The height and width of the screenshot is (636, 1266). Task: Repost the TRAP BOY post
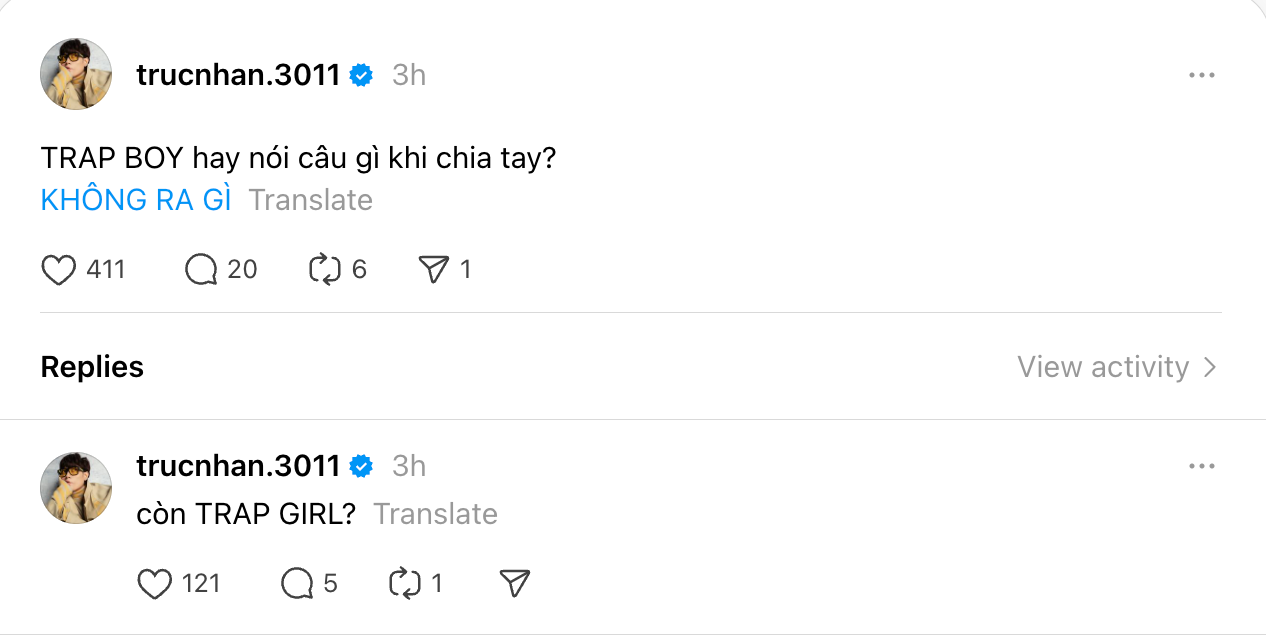[x=327, y=269]
